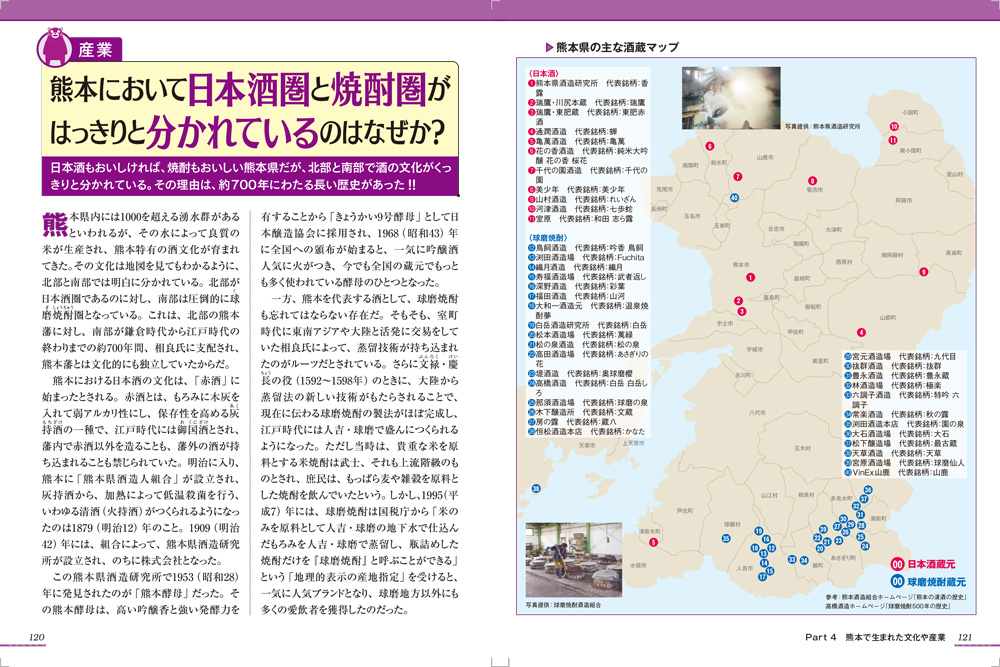Screen dimensions: 1000x667
Task: Click the 〈球磨焼酎〉 list heading
Action: click(x=548, y=238)
